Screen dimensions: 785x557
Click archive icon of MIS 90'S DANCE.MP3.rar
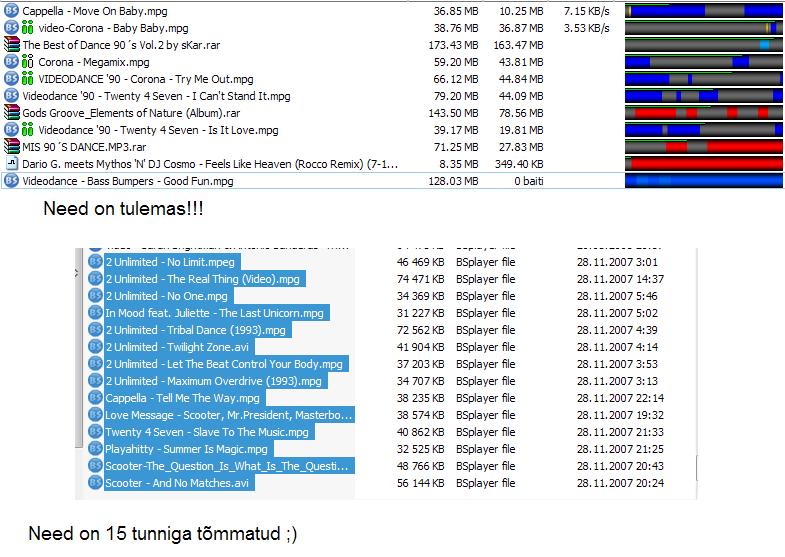[x=11, y=147]
